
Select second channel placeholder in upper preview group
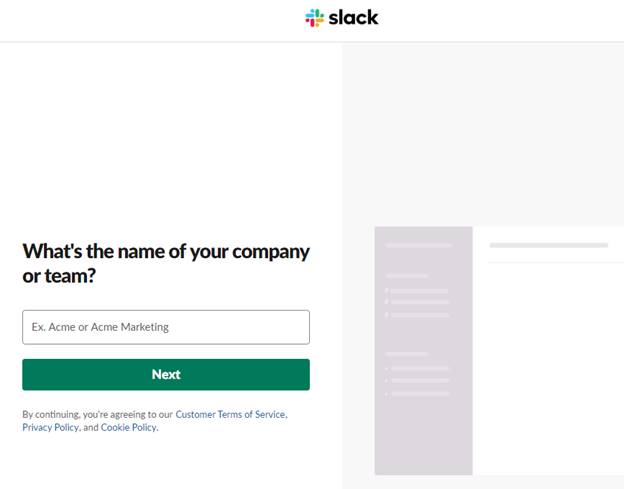[x=419, y=302]
